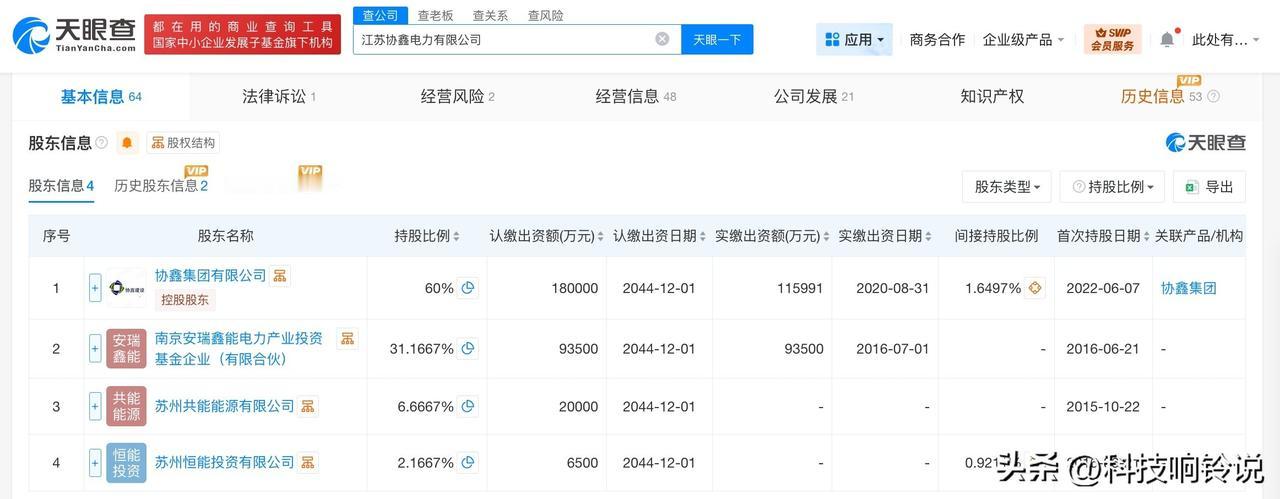Click help icon next to 历史信息 tab
Screen dimensions: 1280x499
pyautogui.click(x=1213, y=97)
